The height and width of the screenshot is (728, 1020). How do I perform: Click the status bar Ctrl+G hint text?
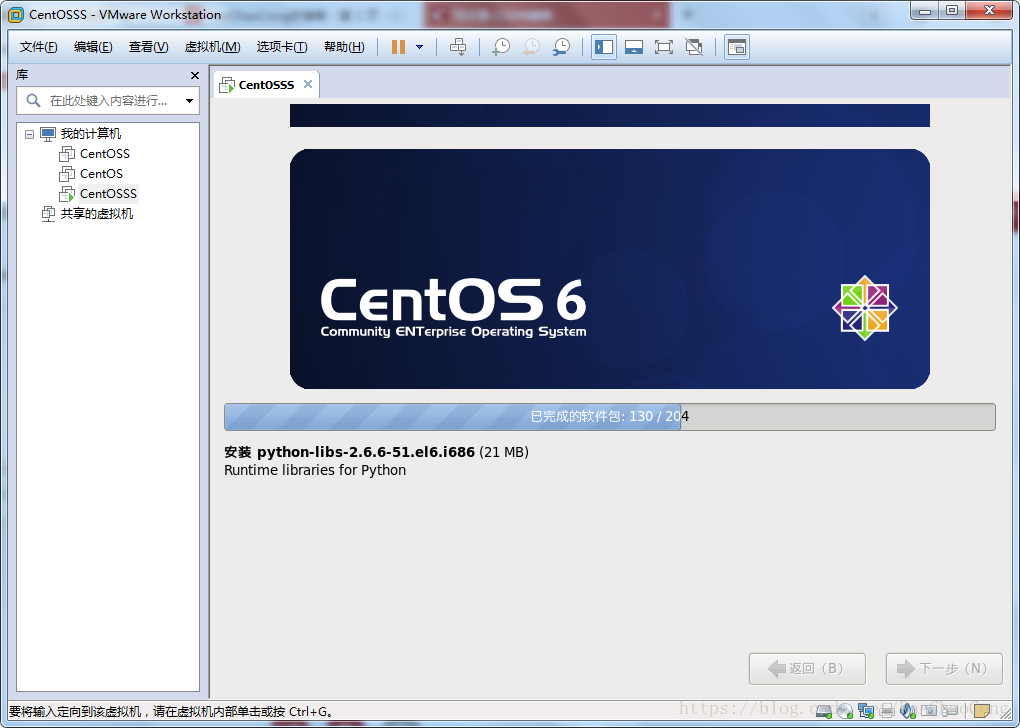coord(172,712)
